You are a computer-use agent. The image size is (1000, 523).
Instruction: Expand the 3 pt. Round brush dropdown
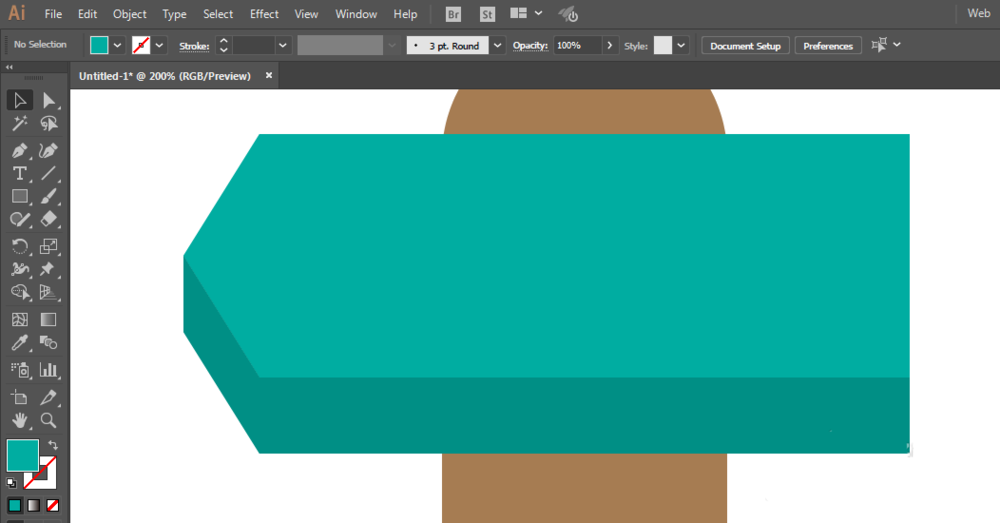click(497, 45)
